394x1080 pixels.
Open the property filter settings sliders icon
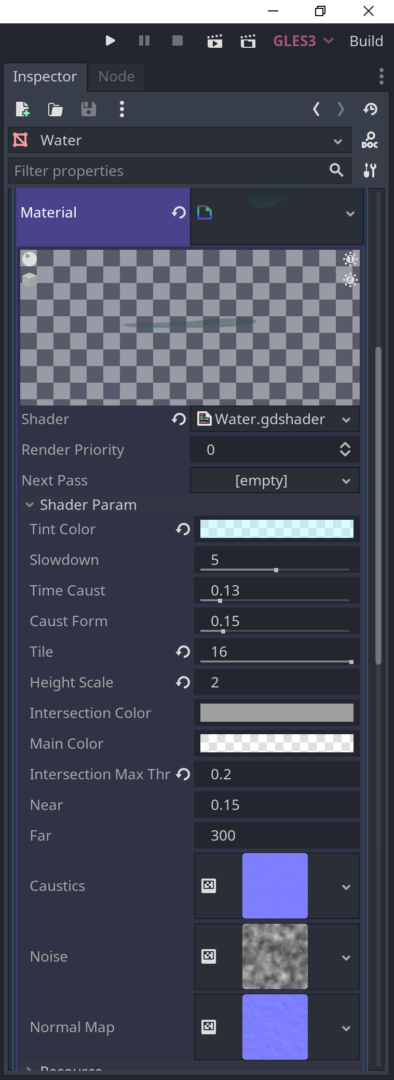370,171
